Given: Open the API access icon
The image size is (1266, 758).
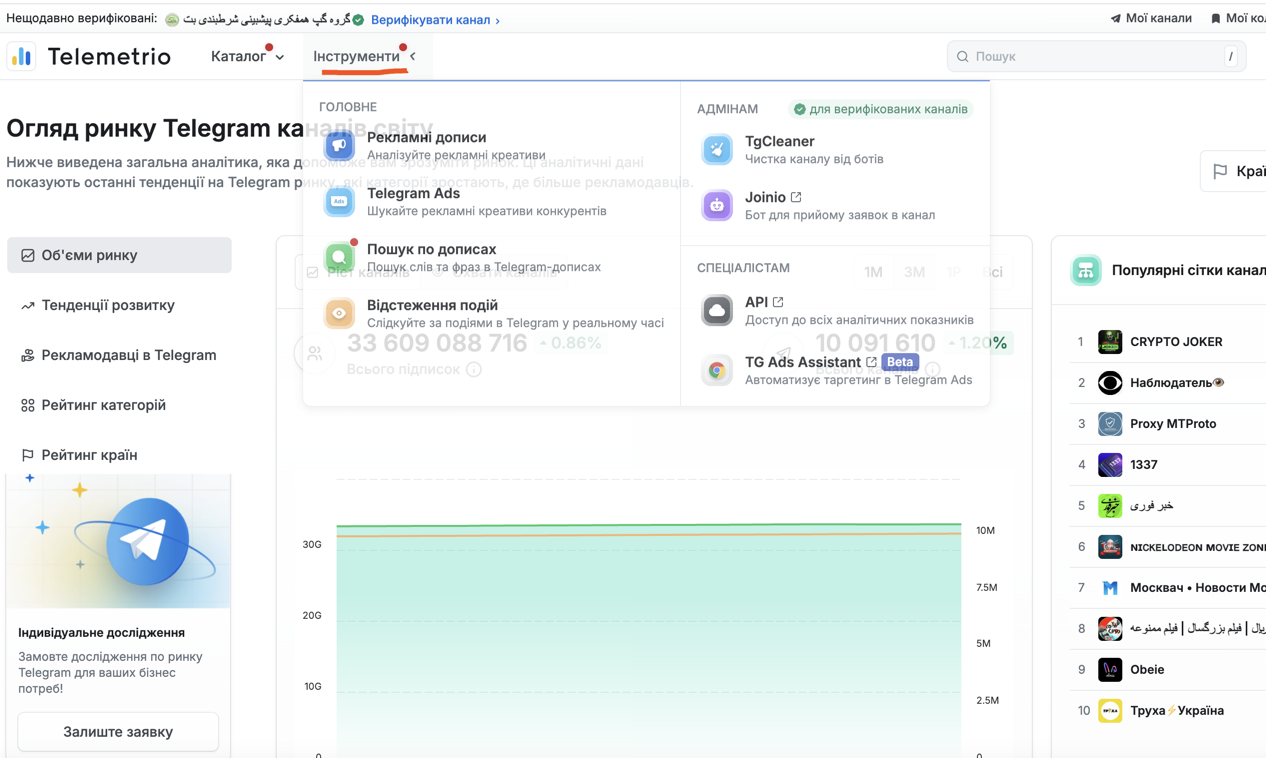Looking at the screenshot, I should (716, 310).
